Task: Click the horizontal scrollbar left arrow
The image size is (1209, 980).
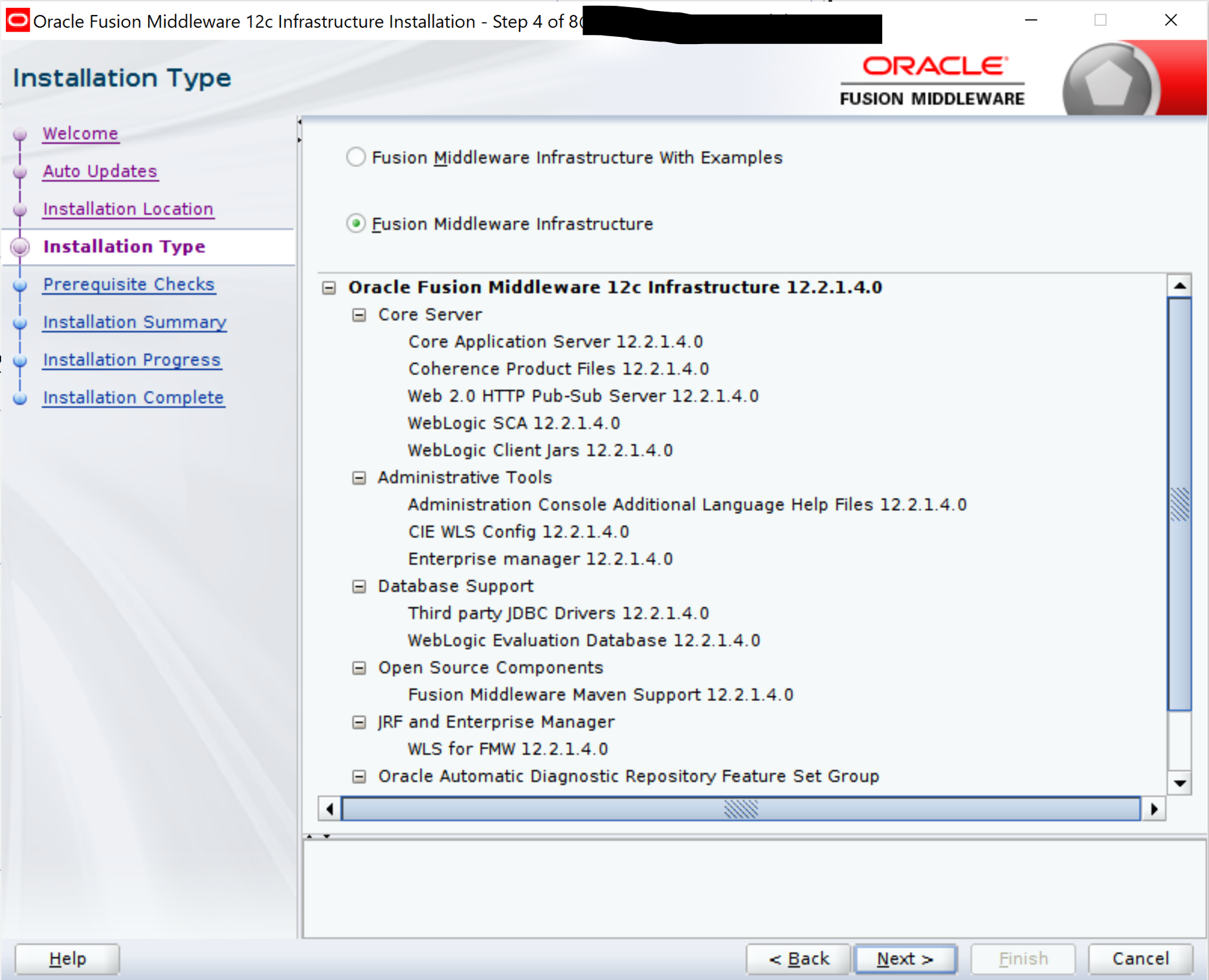Action: 330,809
